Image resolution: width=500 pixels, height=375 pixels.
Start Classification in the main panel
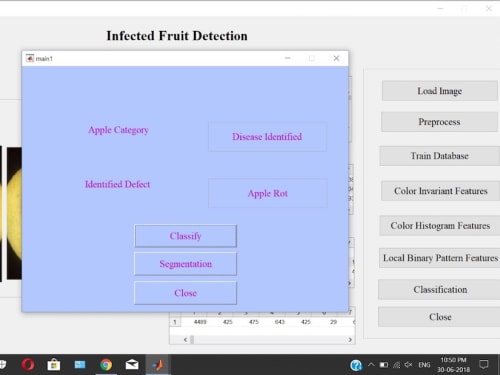[440, 289]
